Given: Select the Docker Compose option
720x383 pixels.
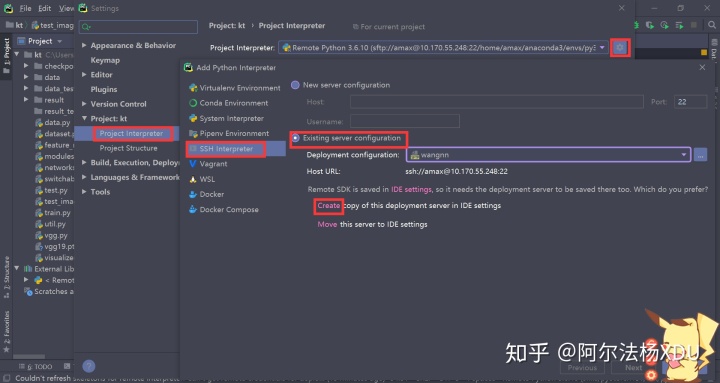Looking at the screenshot, I should (224, 209).
